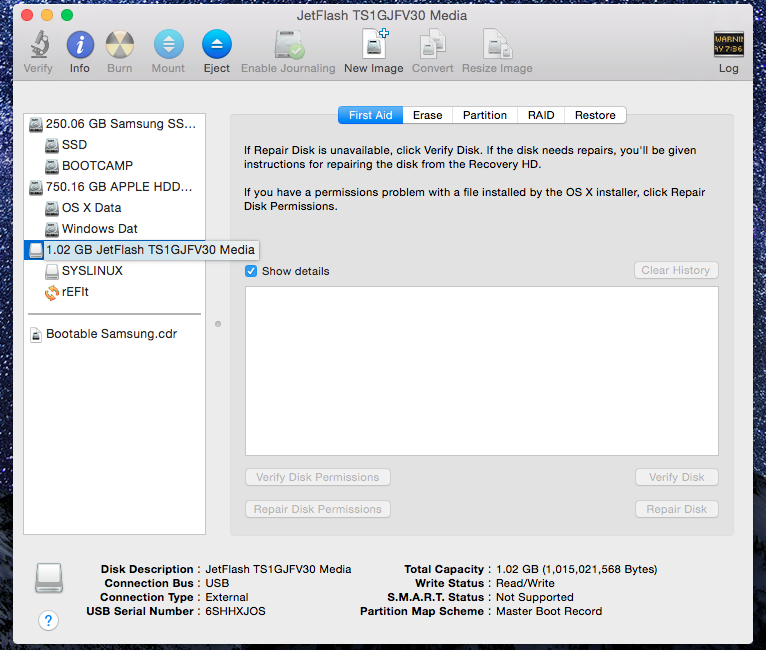Screen dimensions: 766x650
Task: Create a New Image from toolbar
Action: pyautogui.click(x=374, y=44)
